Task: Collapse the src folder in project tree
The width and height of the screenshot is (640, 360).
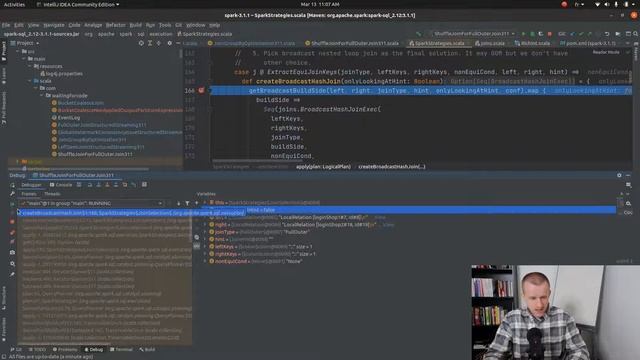Action: [18, 51]
